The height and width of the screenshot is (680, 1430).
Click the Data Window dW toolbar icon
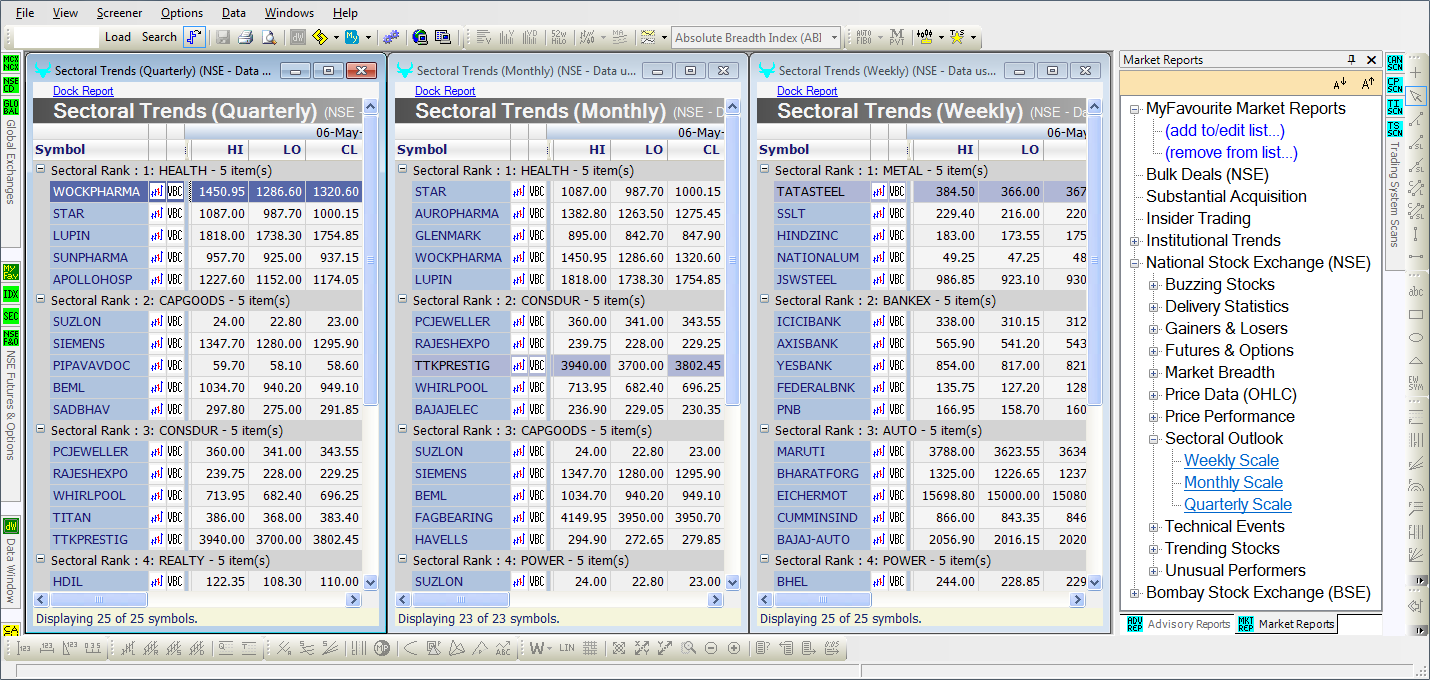(x=298, y=37)
